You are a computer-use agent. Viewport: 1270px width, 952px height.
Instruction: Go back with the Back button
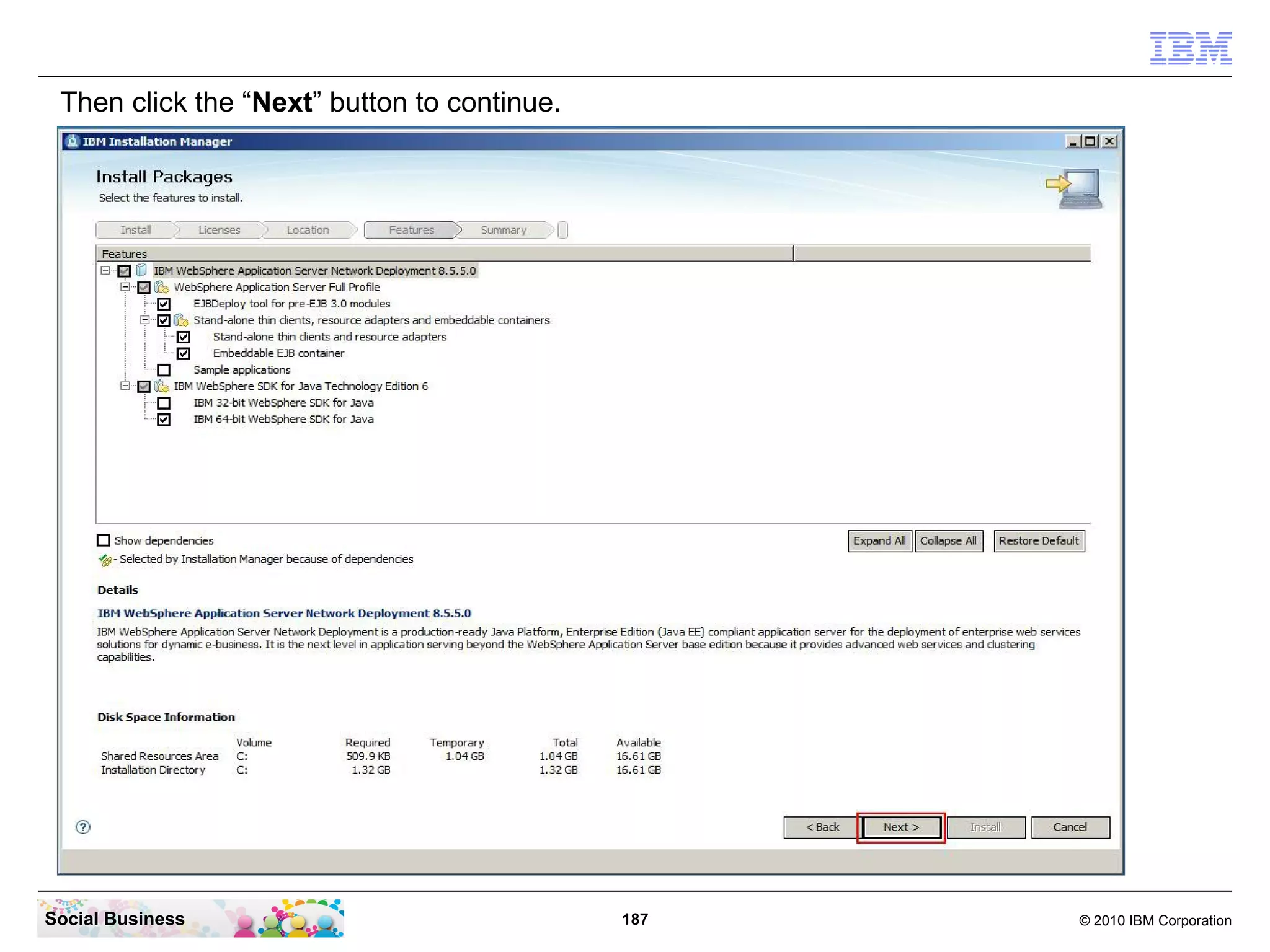[x=822, y=827]
